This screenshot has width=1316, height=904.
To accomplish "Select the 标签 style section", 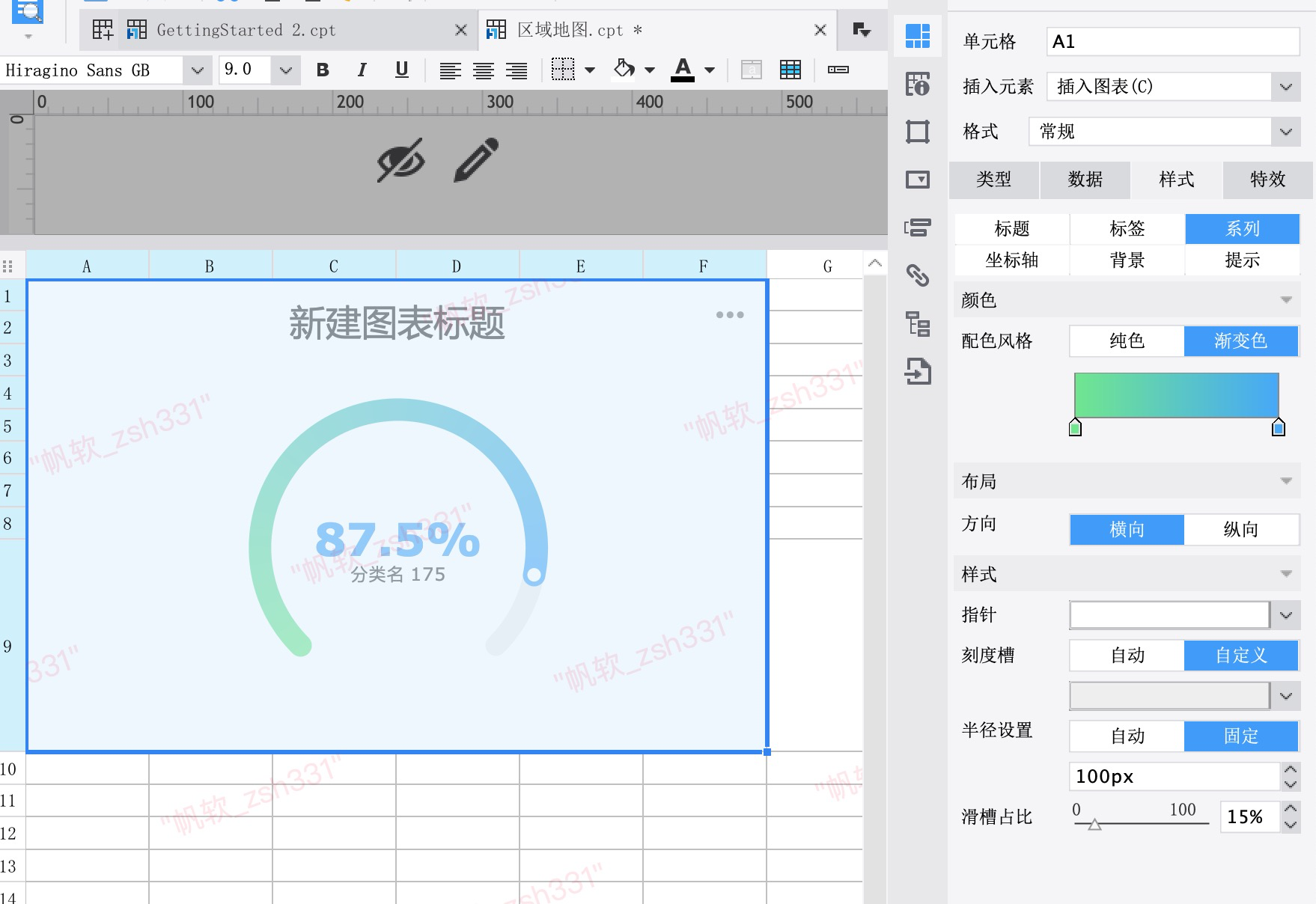I will 1127,229.
